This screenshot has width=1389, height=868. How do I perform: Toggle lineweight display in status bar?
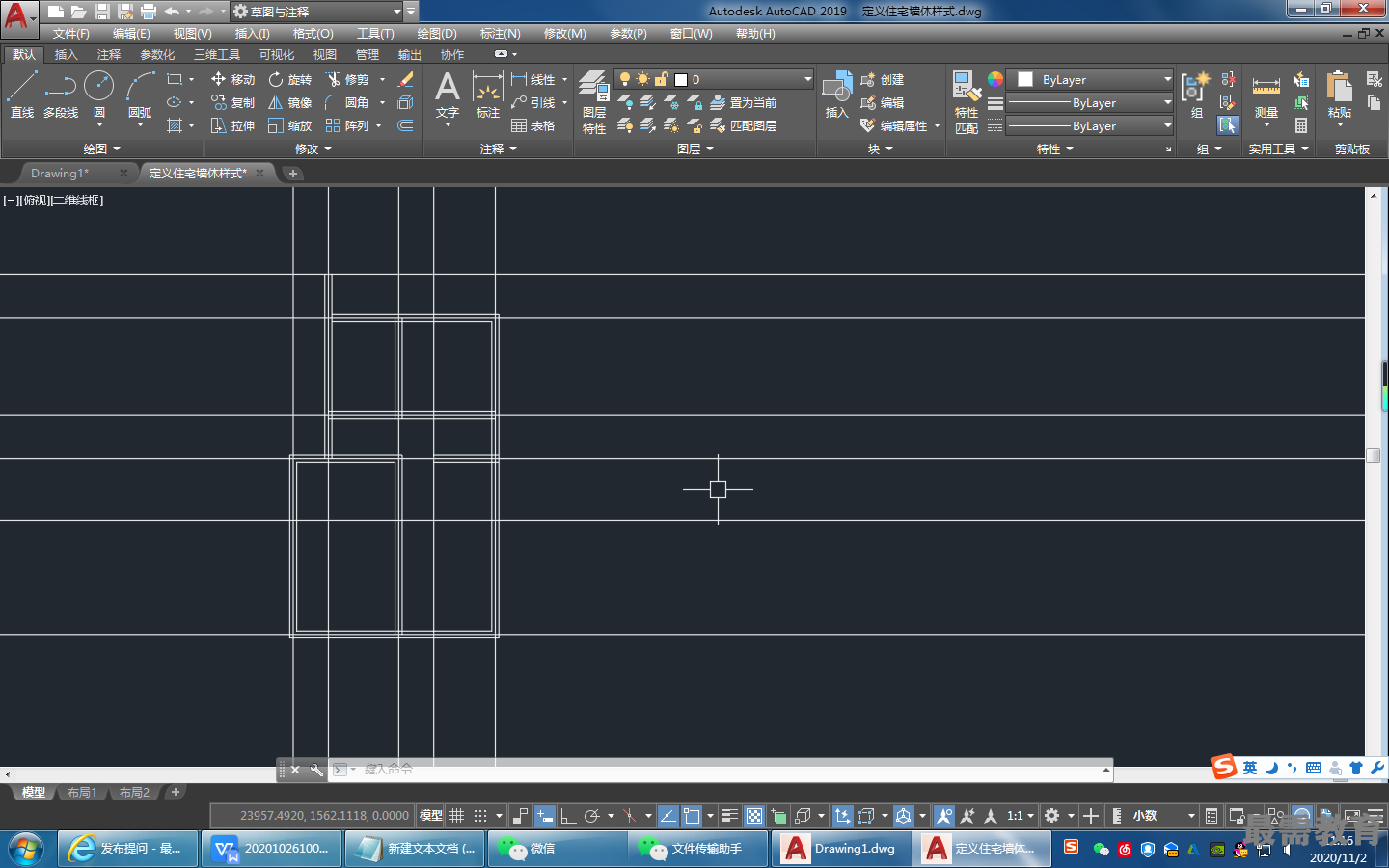[x=730, y=816]
